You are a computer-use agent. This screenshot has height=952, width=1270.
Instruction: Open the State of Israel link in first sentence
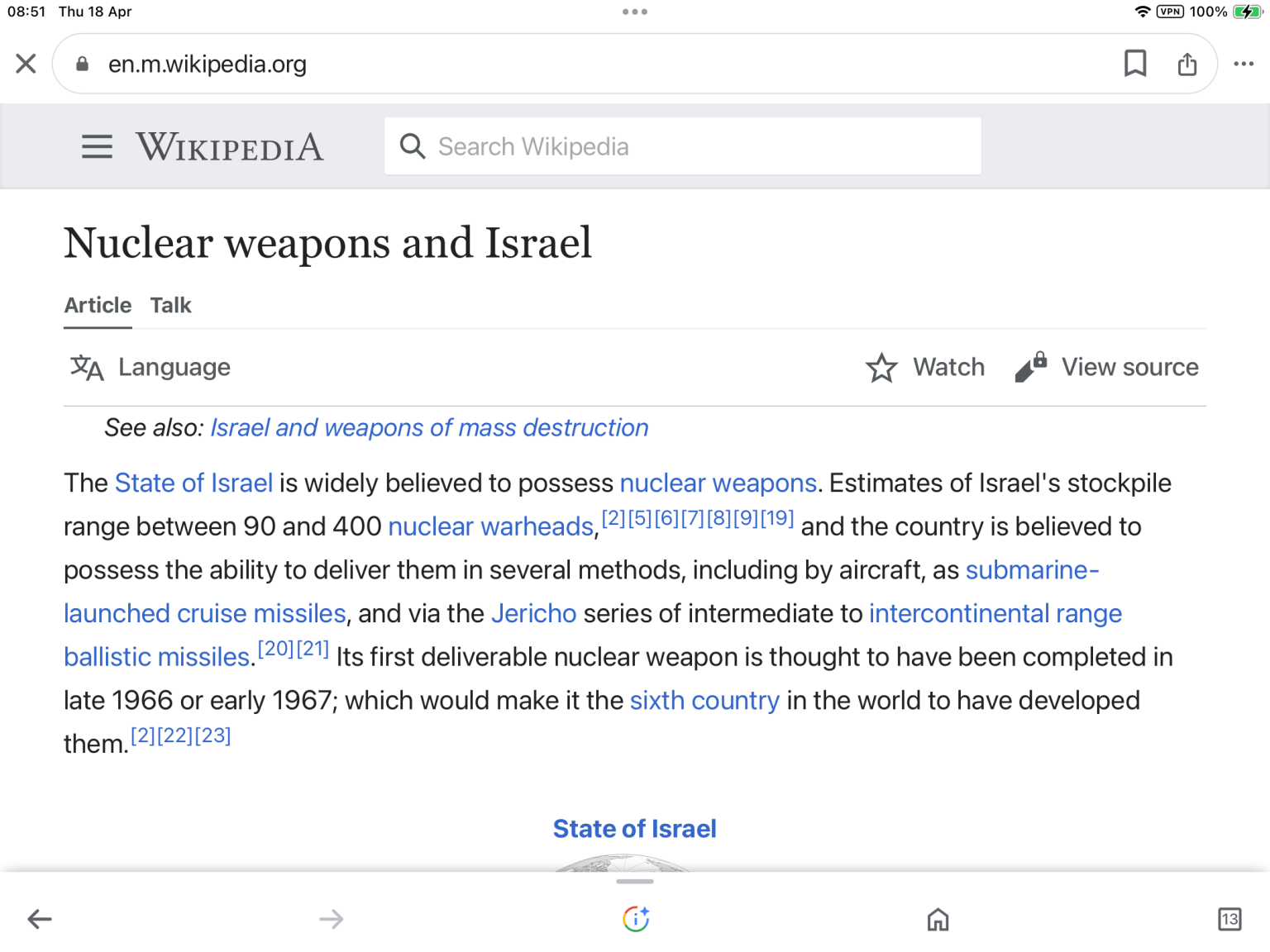tap(193, 483)
